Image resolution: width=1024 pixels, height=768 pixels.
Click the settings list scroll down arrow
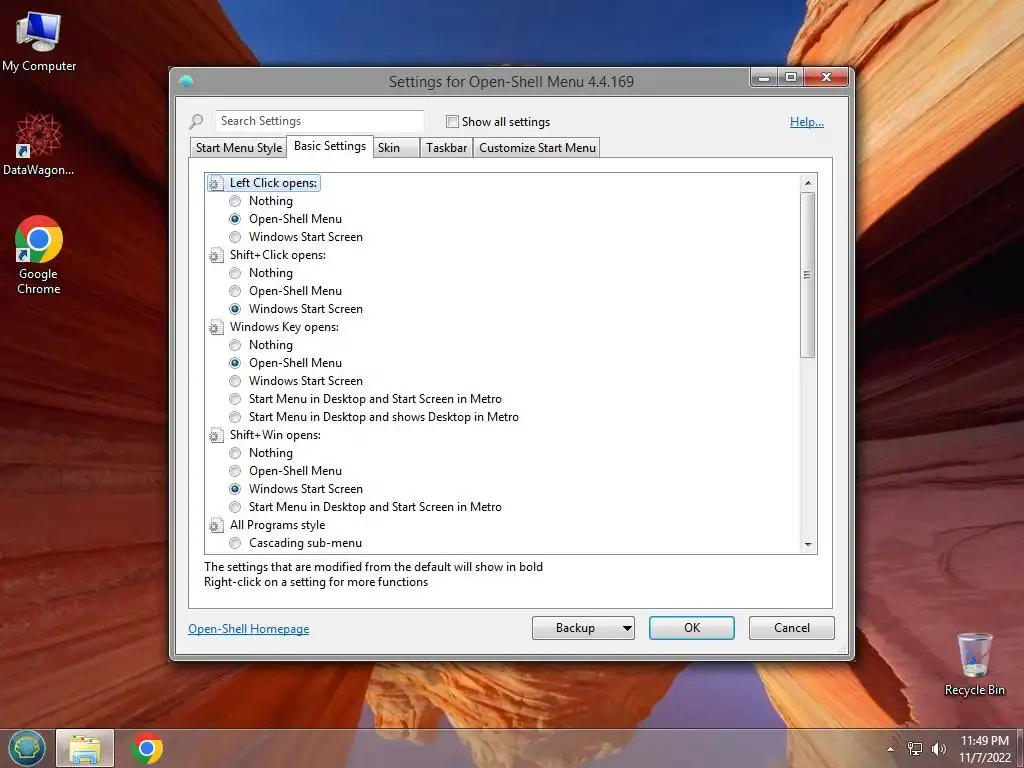tap(808, 545)
